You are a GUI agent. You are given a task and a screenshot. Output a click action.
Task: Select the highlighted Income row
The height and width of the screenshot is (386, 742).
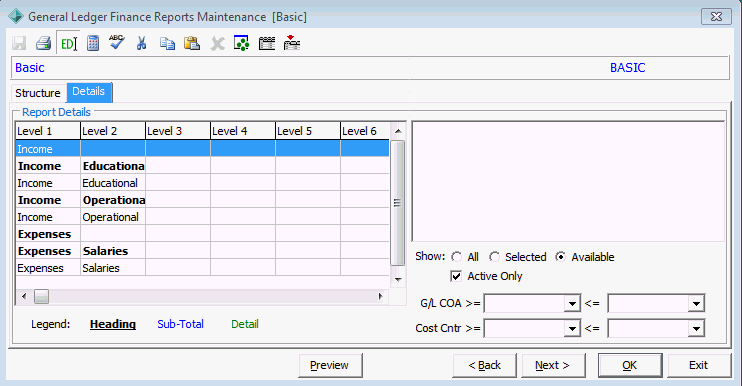(203, 149)
